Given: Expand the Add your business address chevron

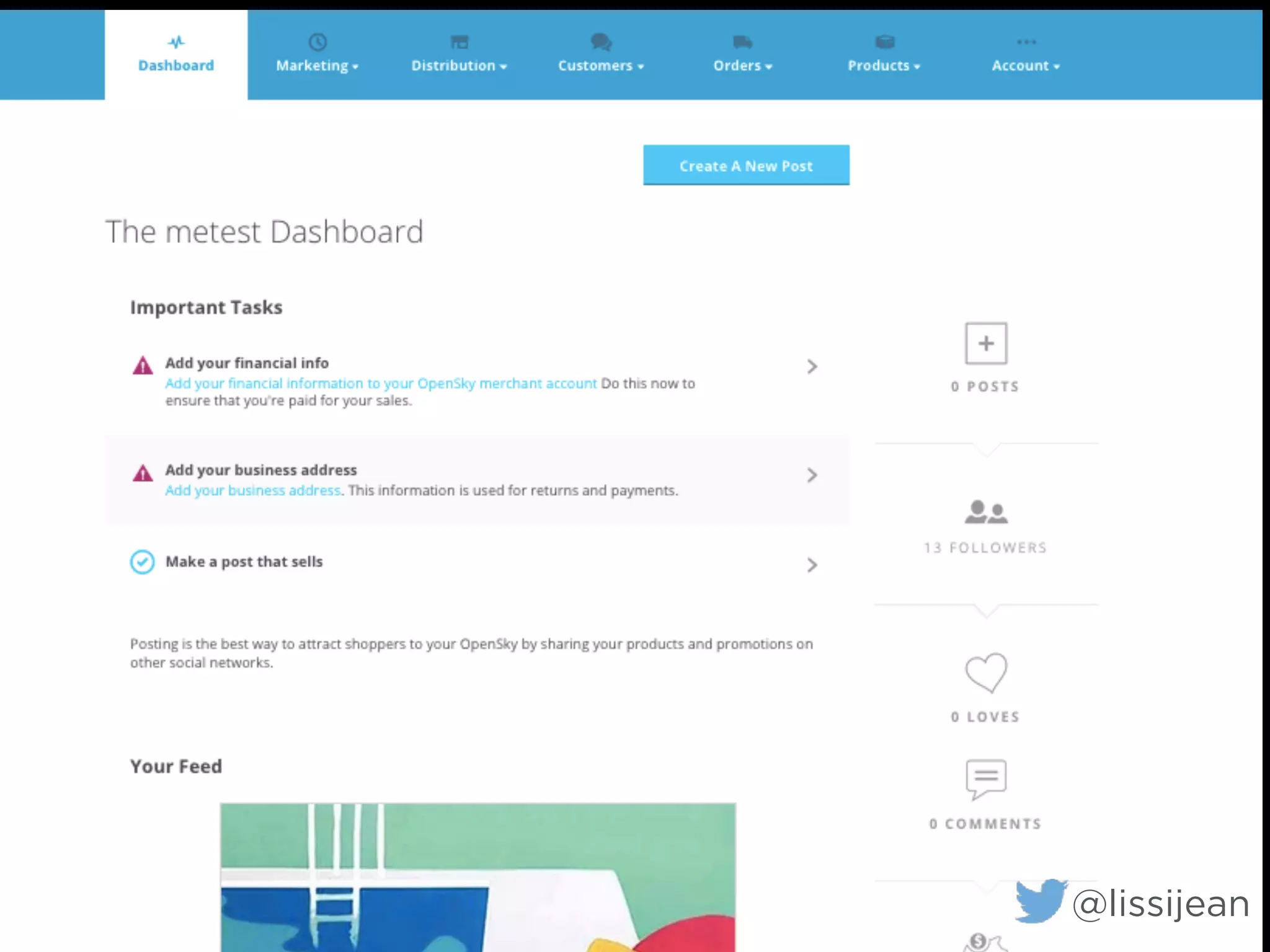Looking at the screenshot, I should pos(812,475).
